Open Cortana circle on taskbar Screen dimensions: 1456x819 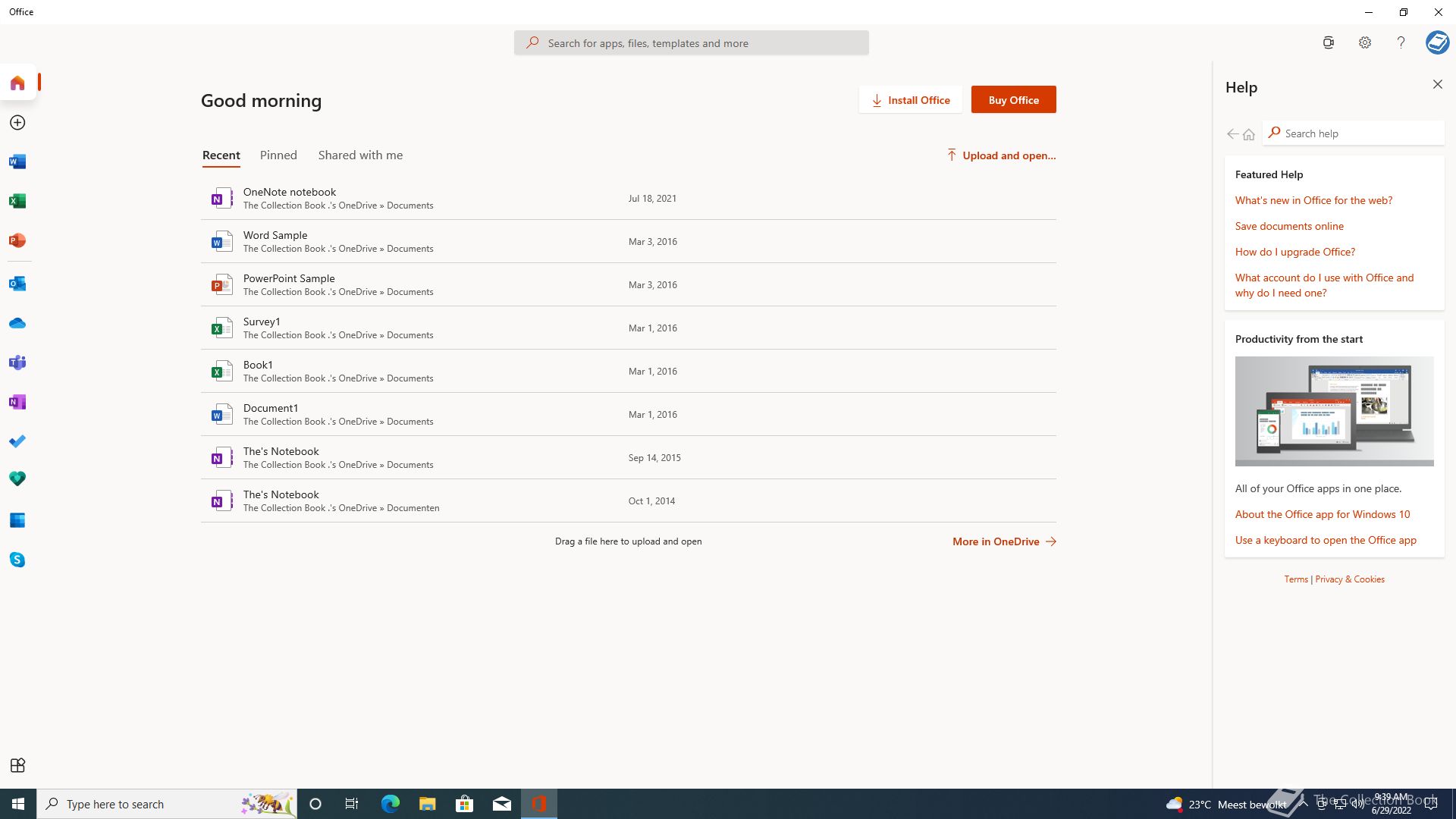(315, 804)
